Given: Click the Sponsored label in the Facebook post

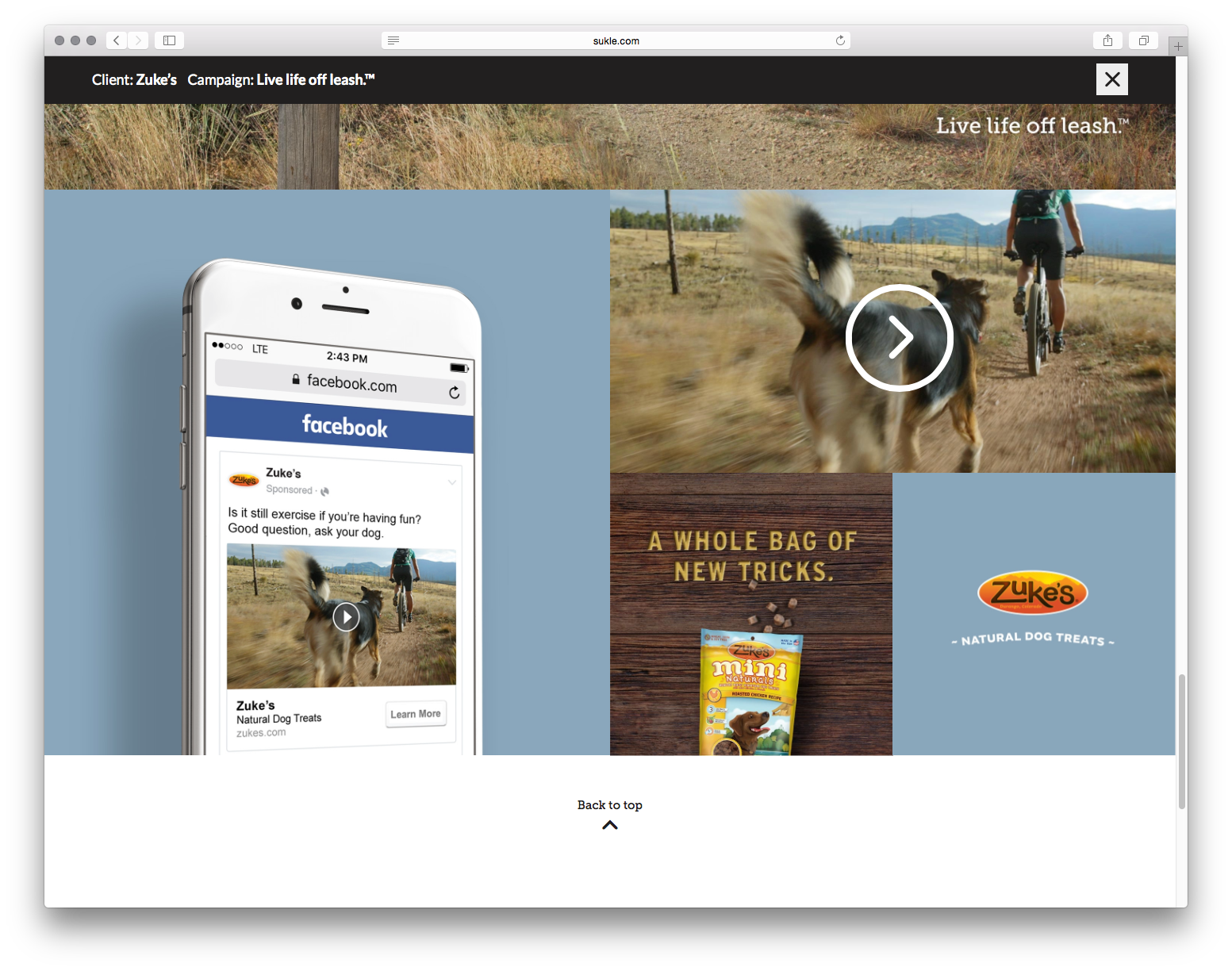Looking at the screenshot, I should point(290,489).
